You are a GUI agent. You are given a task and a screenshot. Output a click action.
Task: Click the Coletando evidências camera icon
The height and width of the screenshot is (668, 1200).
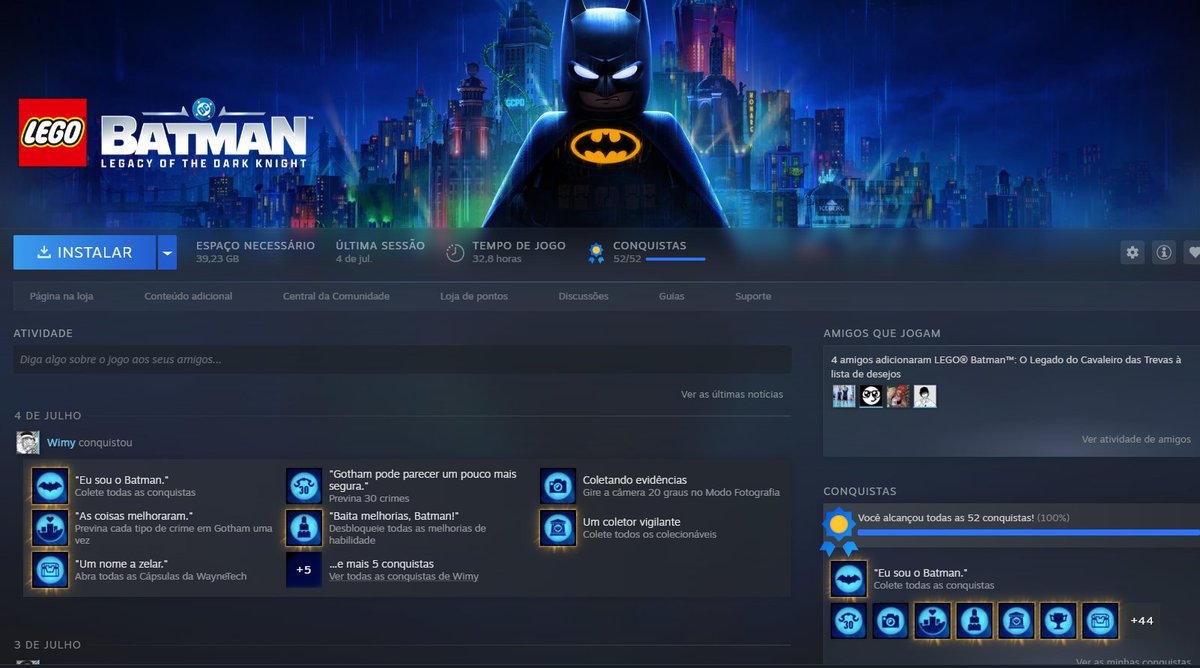tap(558, 486)
